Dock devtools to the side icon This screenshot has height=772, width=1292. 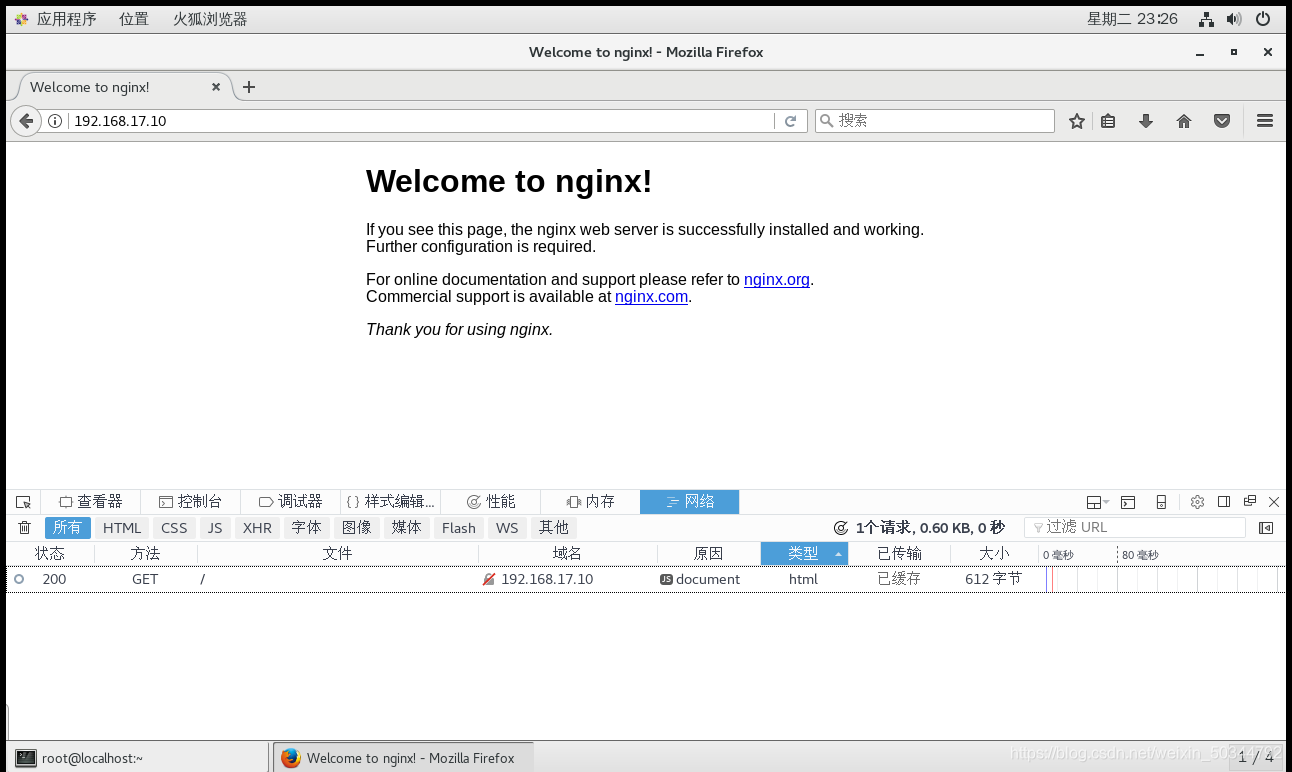coord(1224,502)
